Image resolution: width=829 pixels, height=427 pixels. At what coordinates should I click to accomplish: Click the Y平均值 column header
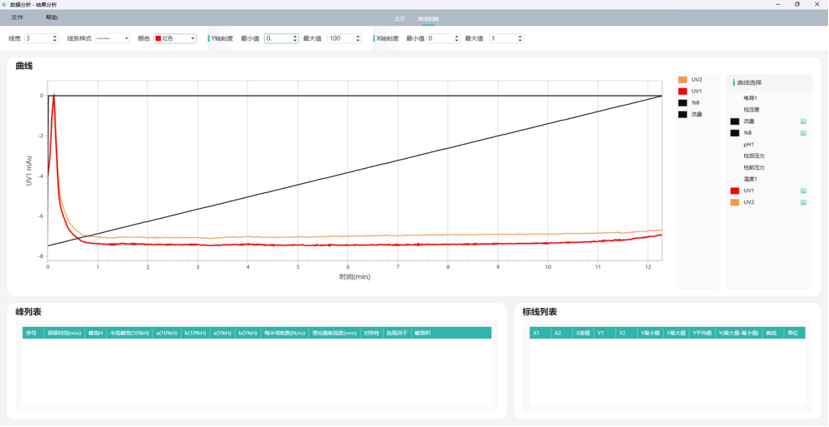(x=703, y=333)
